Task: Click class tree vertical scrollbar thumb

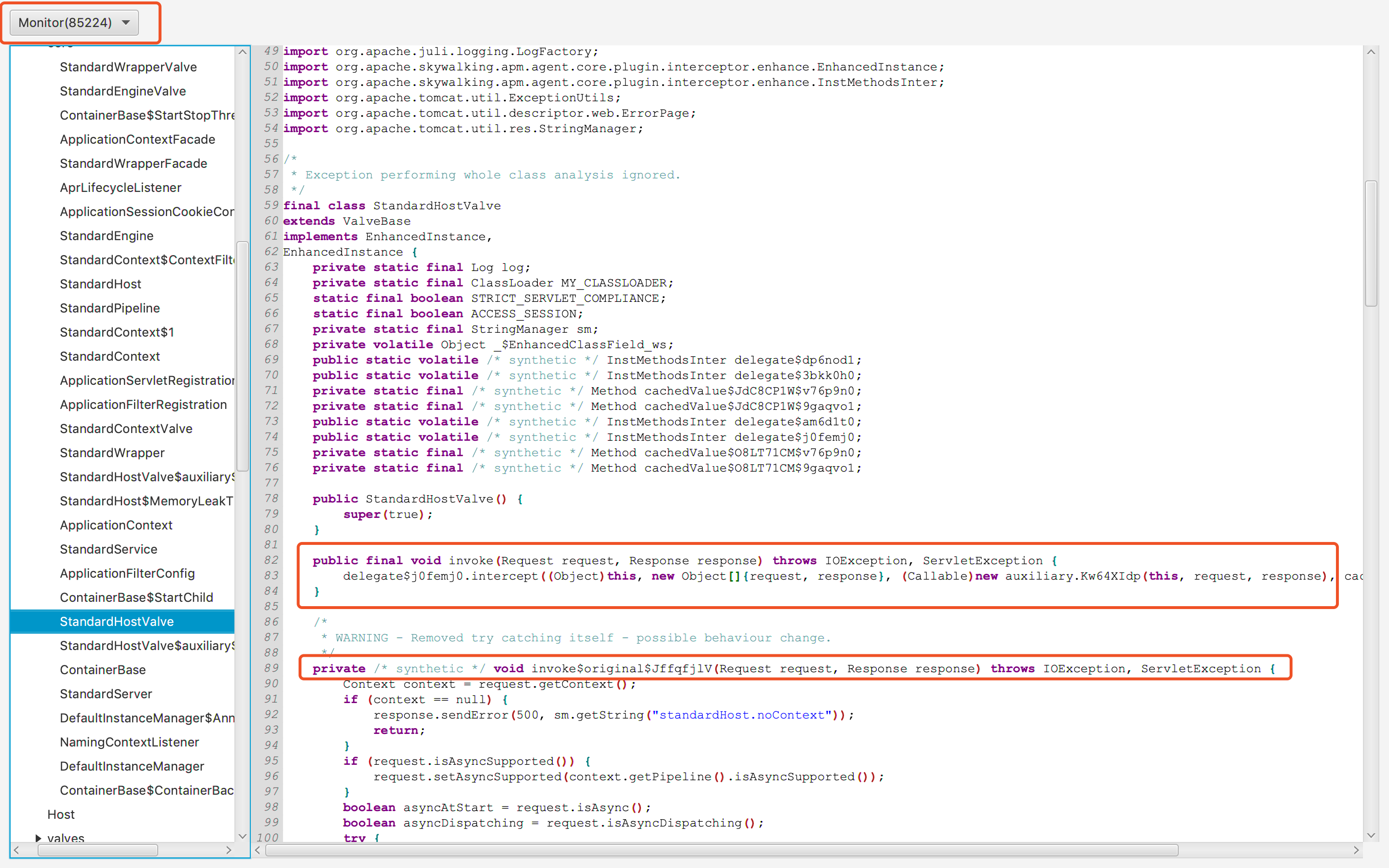Action: click(x=242, y=356)
